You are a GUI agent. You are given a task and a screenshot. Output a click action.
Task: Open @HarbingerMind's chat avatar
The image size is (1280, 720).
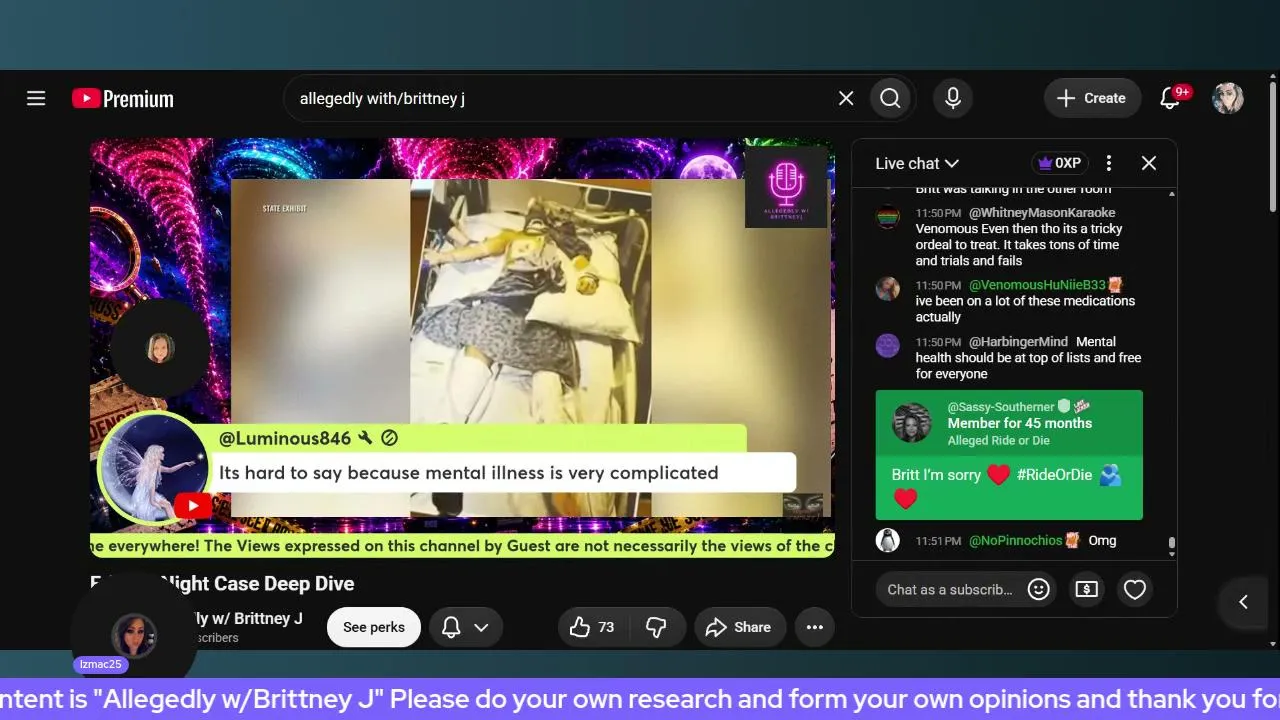point(888,345)
